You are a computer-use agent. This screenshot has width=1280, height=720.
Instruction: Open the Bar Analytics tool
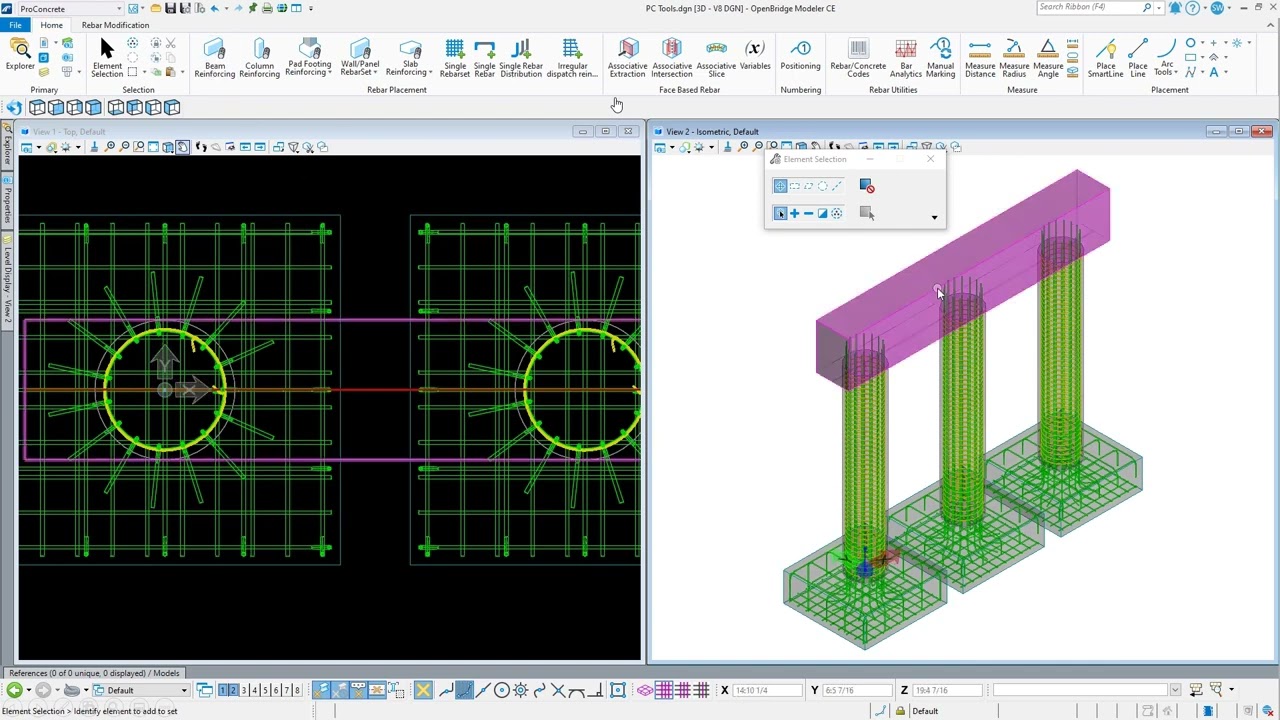(906, 58)
